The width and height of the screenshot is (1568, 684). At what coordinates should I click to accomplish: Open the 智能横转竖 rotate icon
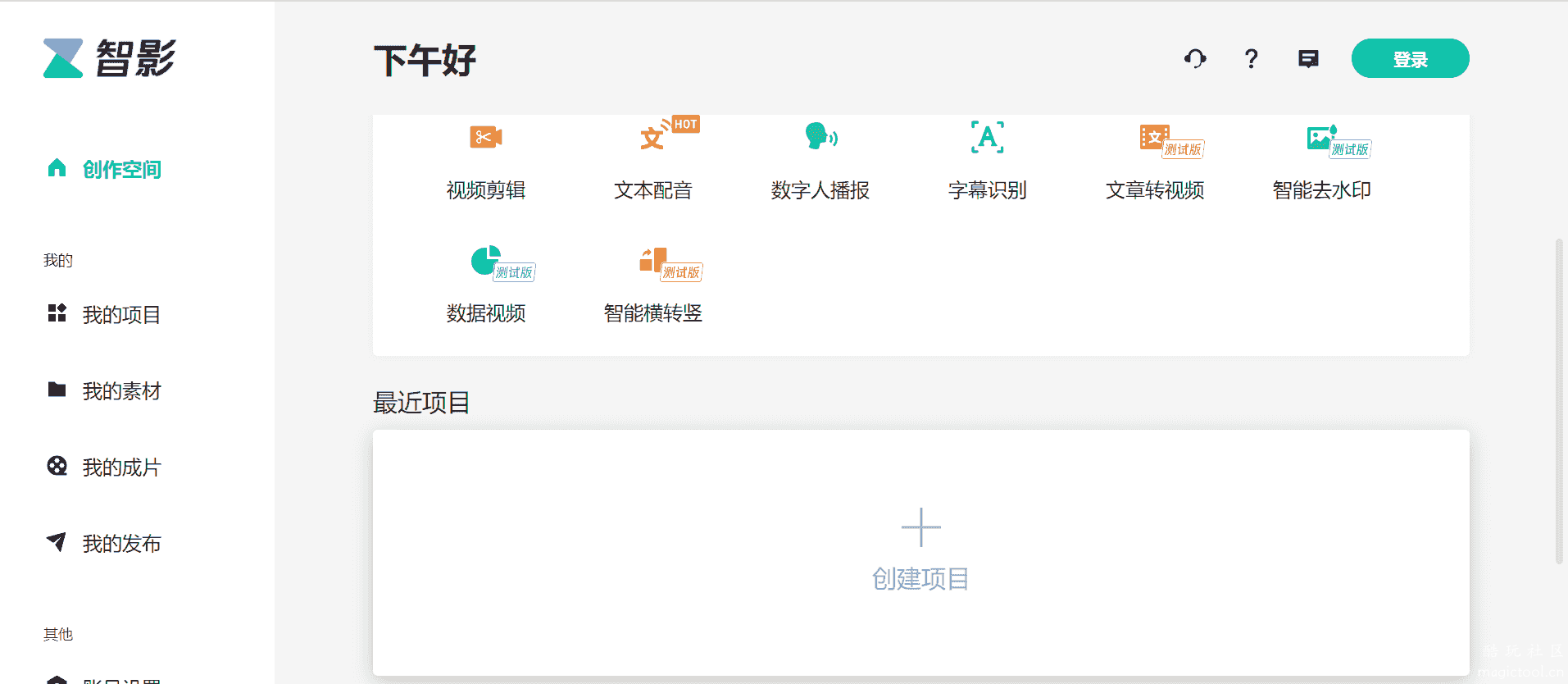coord(670,264)
